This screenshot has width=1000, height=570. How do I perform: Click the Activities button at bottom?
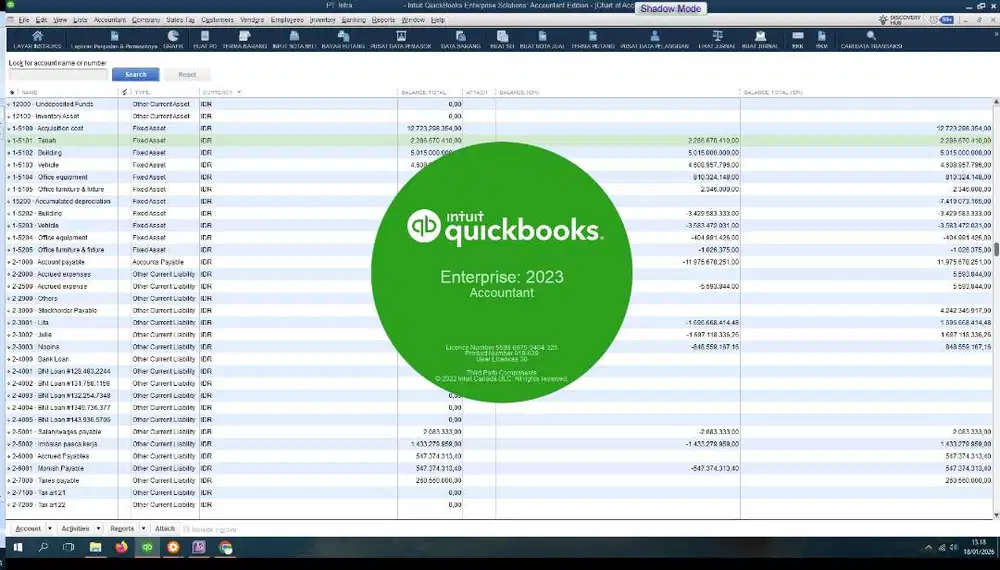pos(75,529)
